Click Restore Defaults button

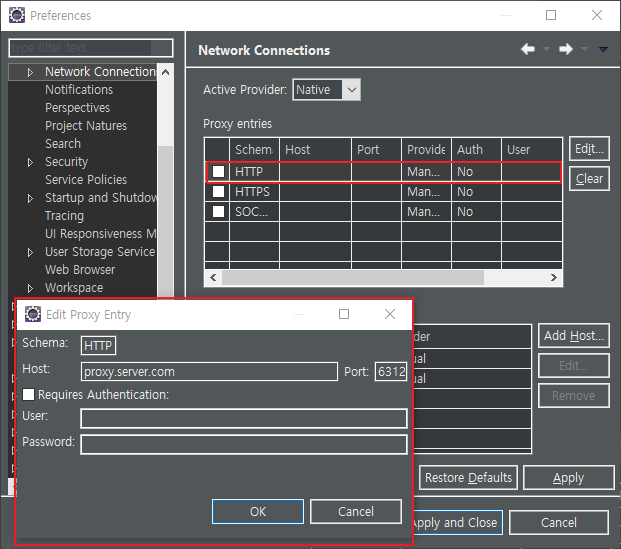point(468,477)
